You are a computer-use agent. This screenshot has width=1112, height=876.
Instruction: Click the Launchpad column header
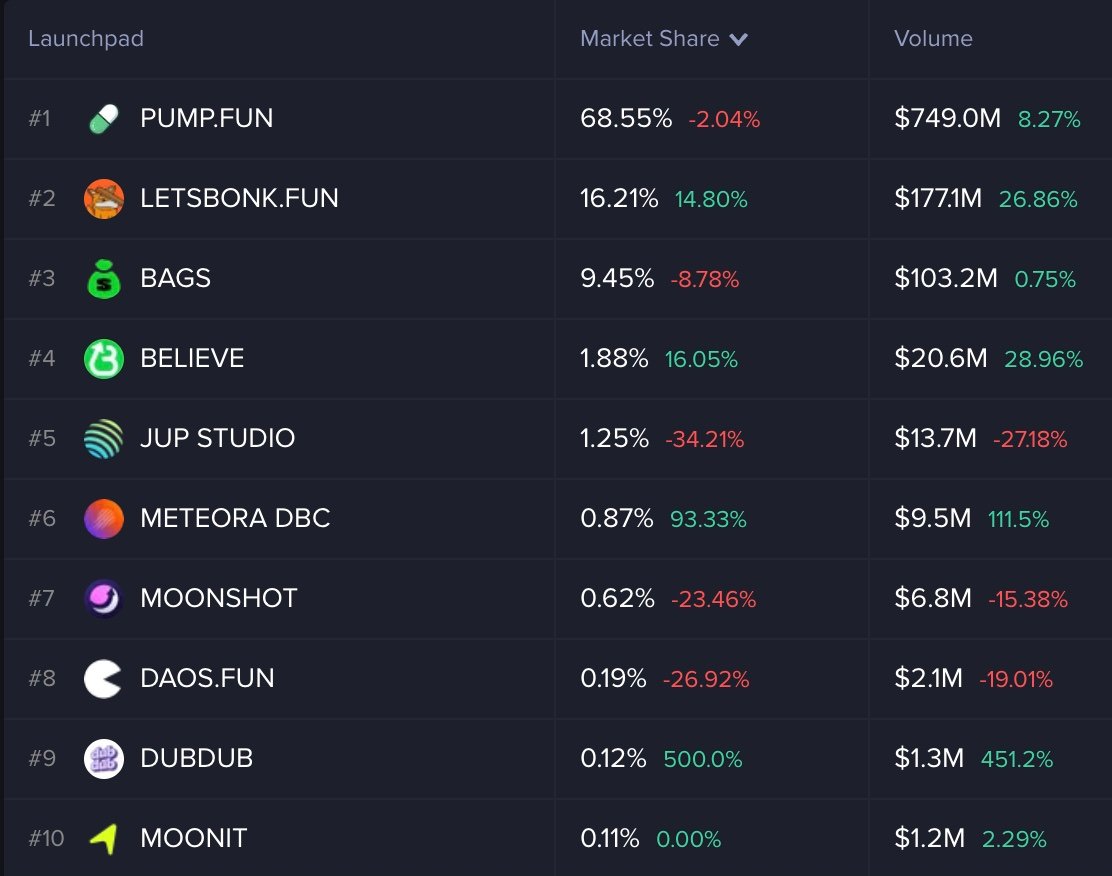coord(86,39)
